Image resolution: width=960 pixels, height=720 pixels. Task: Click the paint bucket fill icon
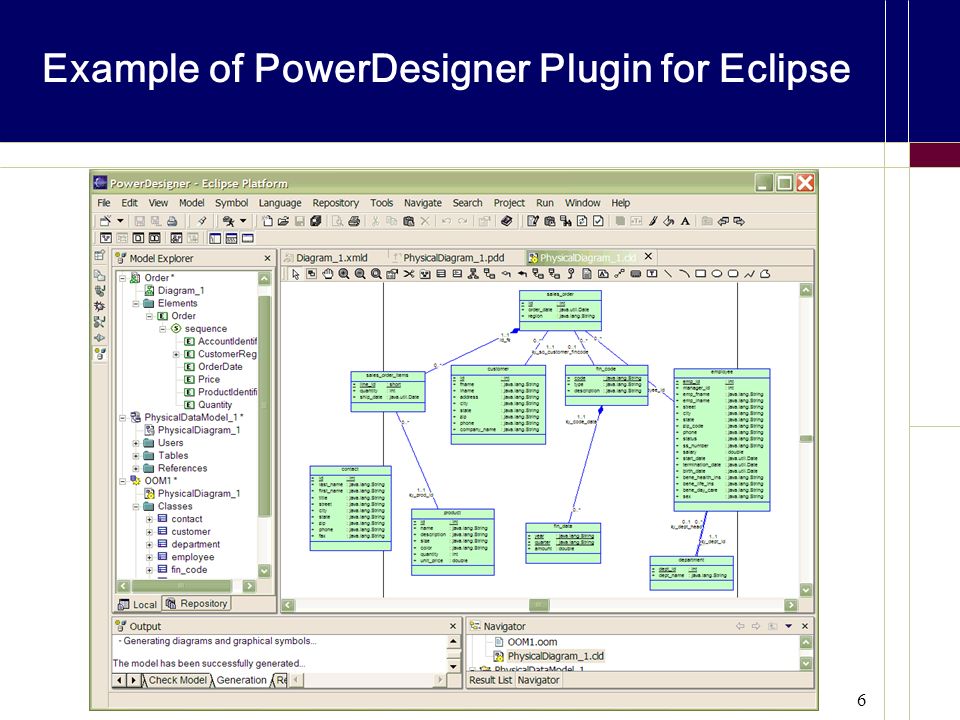pyautogui.click(x=669, y=221)
